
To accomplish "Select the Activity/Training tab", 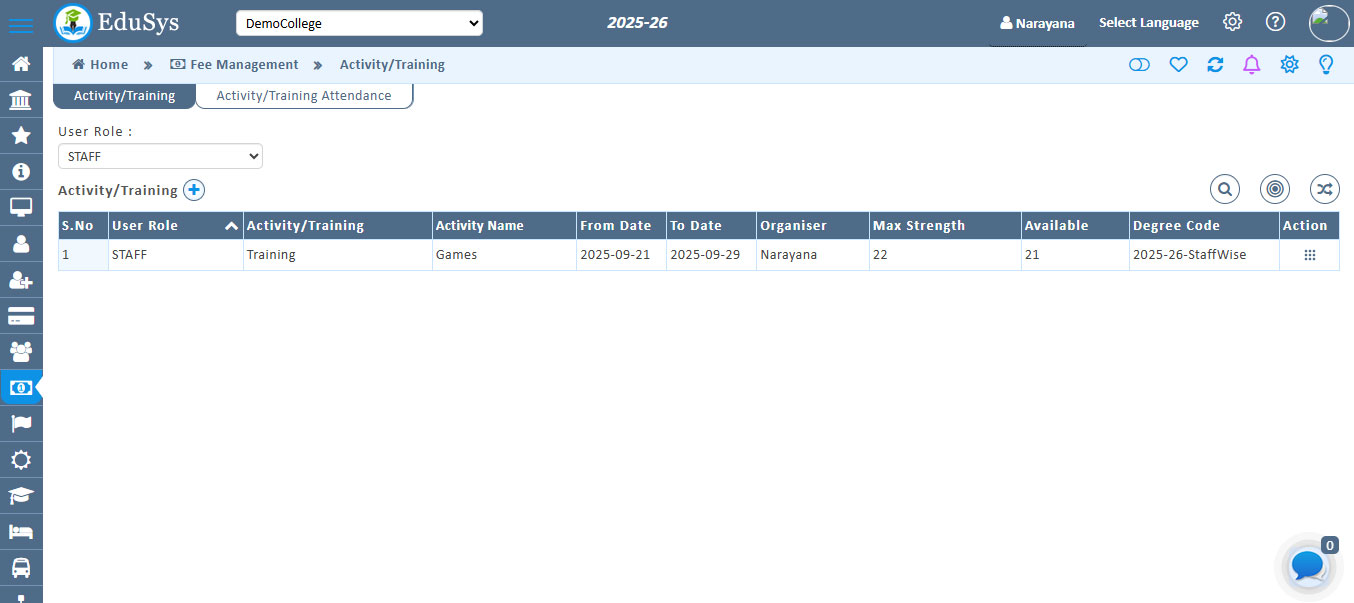I will 124,96.
